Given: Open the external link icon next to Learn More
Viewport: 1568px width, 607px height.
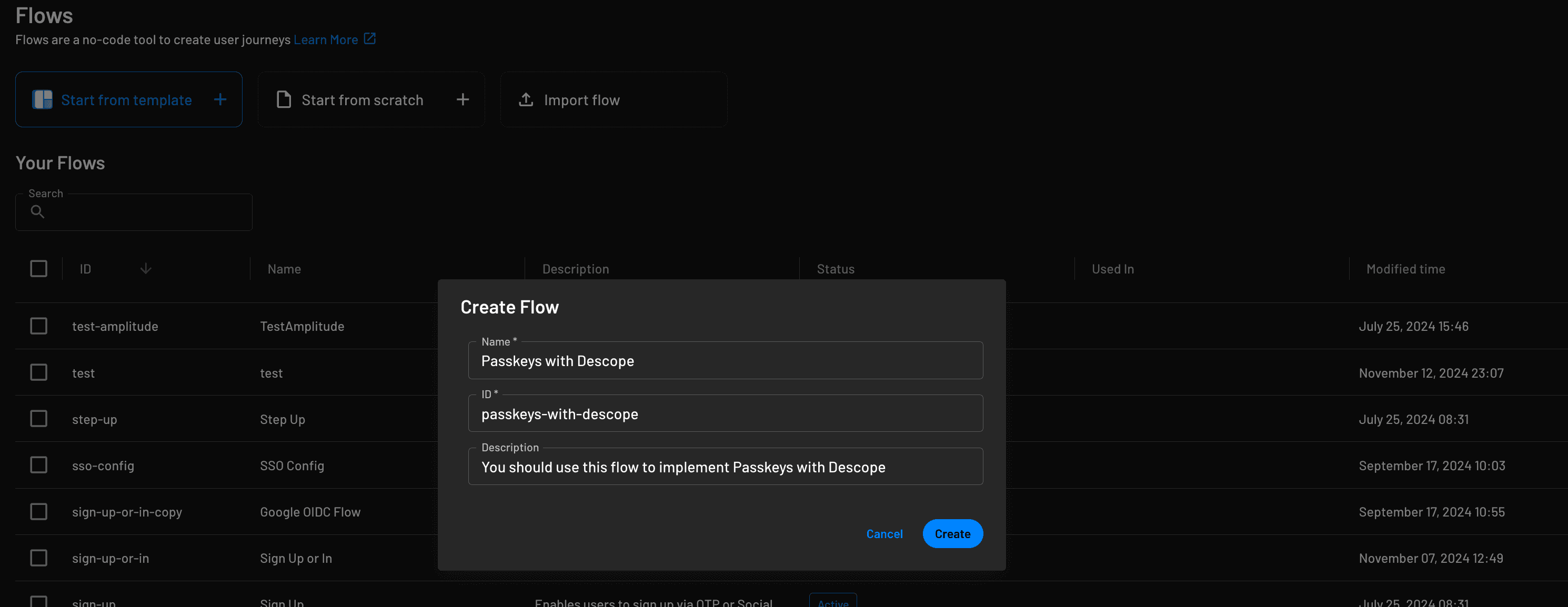Looking at the screenshot, I should (369, 38).
